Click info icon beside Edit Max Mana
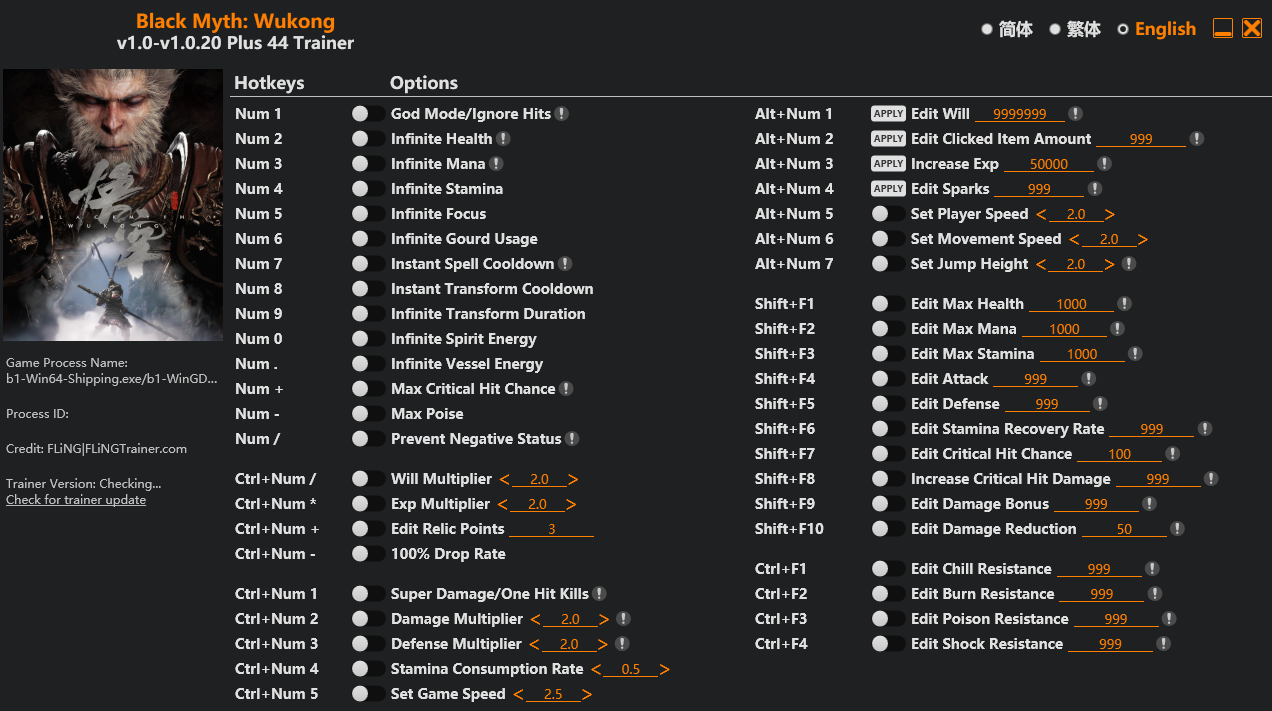Screen dimensions: 1272x711 [1118, 329]
